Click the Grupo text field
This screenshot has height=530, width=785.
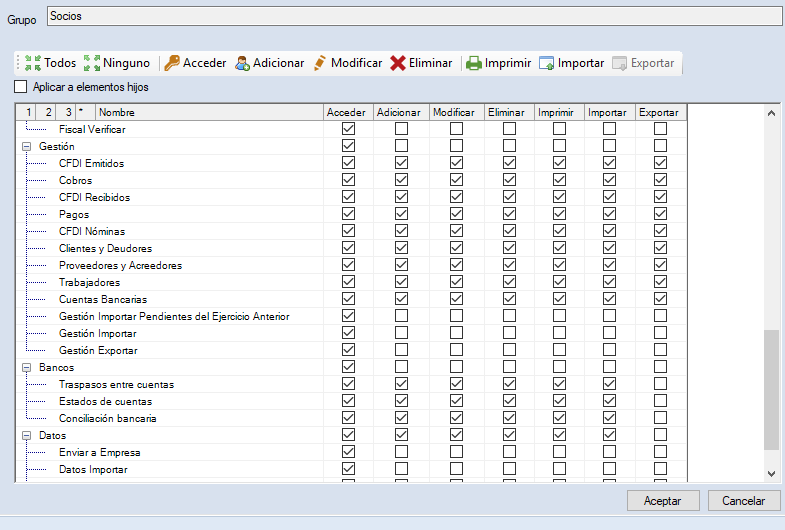pos(415,16)
